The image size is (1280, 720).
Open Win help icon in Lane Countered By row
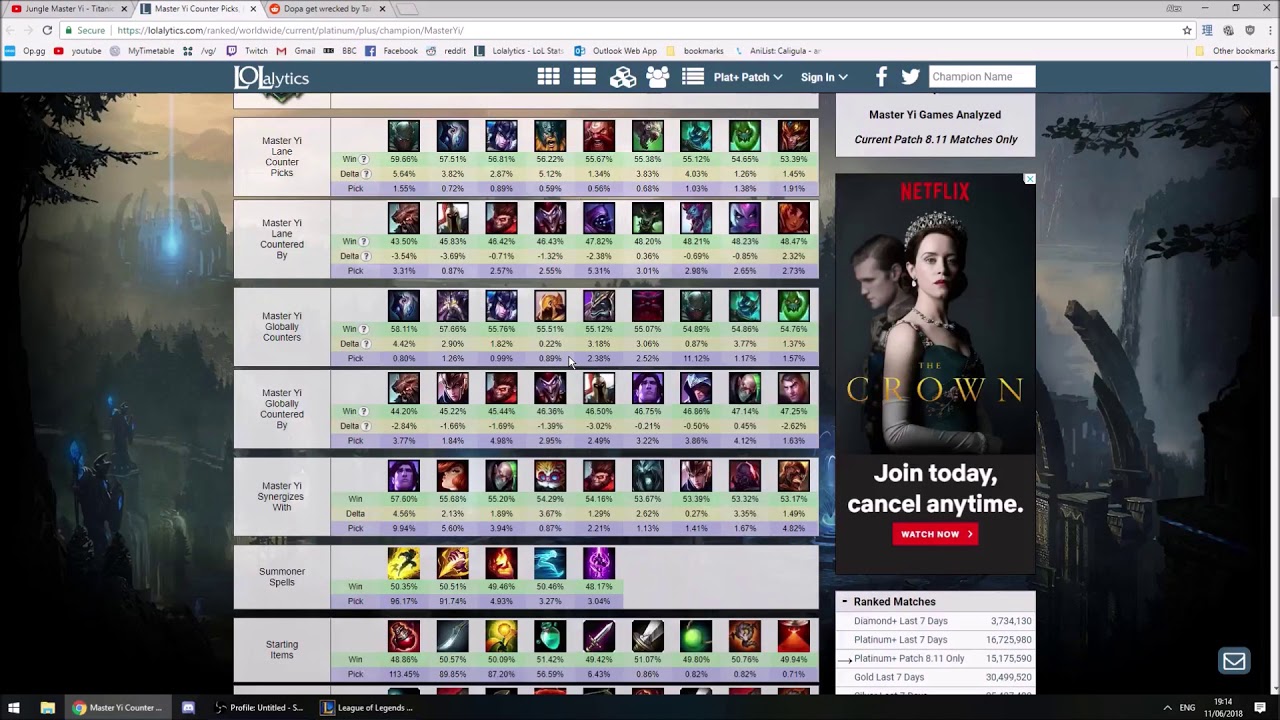[x=364, y=241]
